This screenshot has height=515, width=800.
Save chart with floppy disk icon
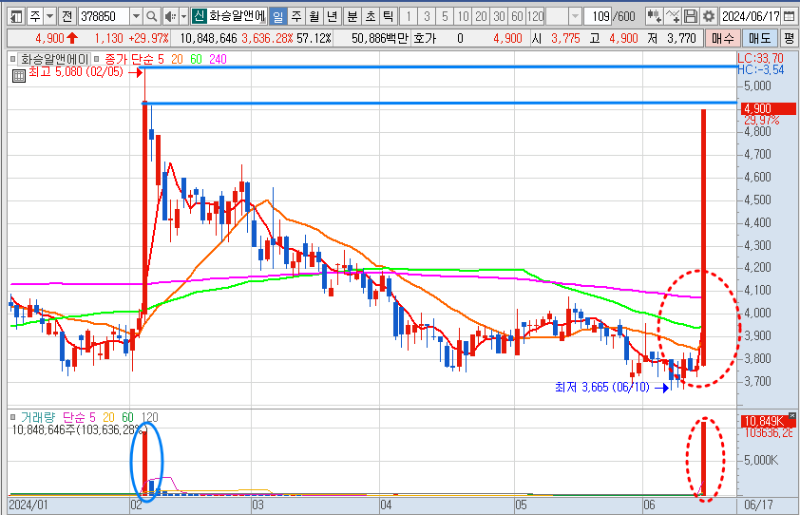(x=690, y=16)
